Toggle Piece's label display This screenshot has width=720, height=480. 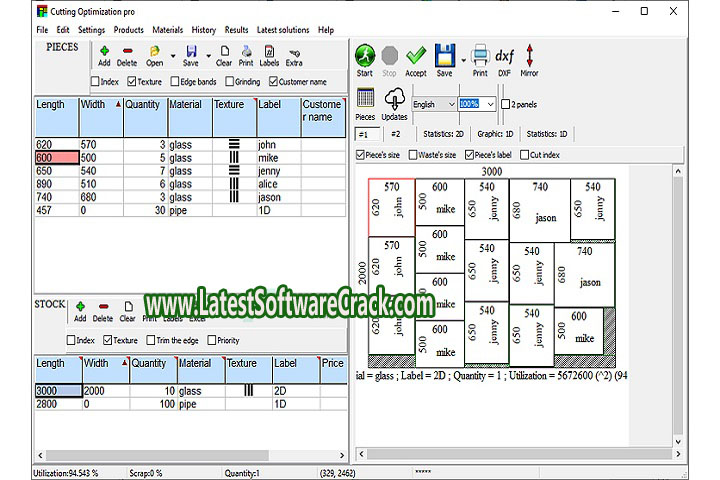coord(469,155)
